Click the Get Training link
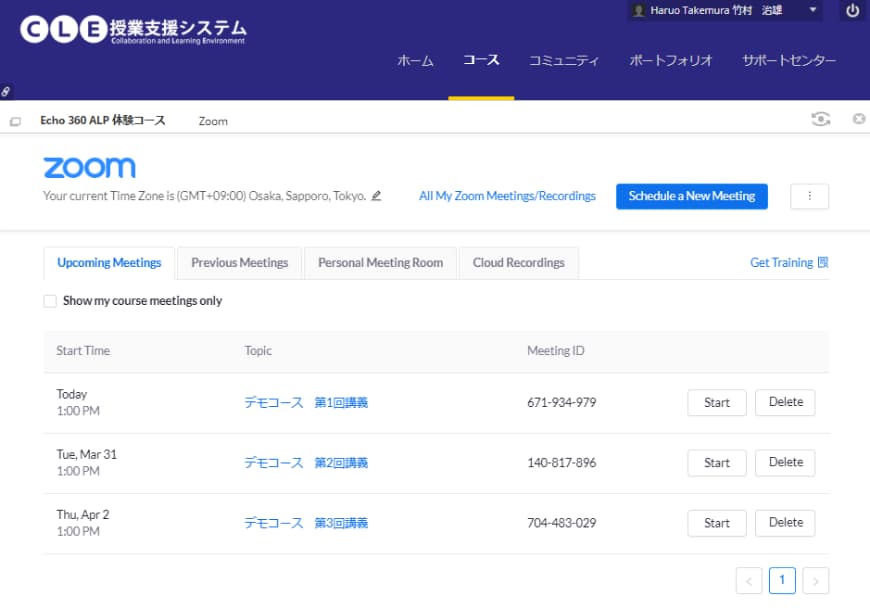870x608 pixels. (781, 262)
